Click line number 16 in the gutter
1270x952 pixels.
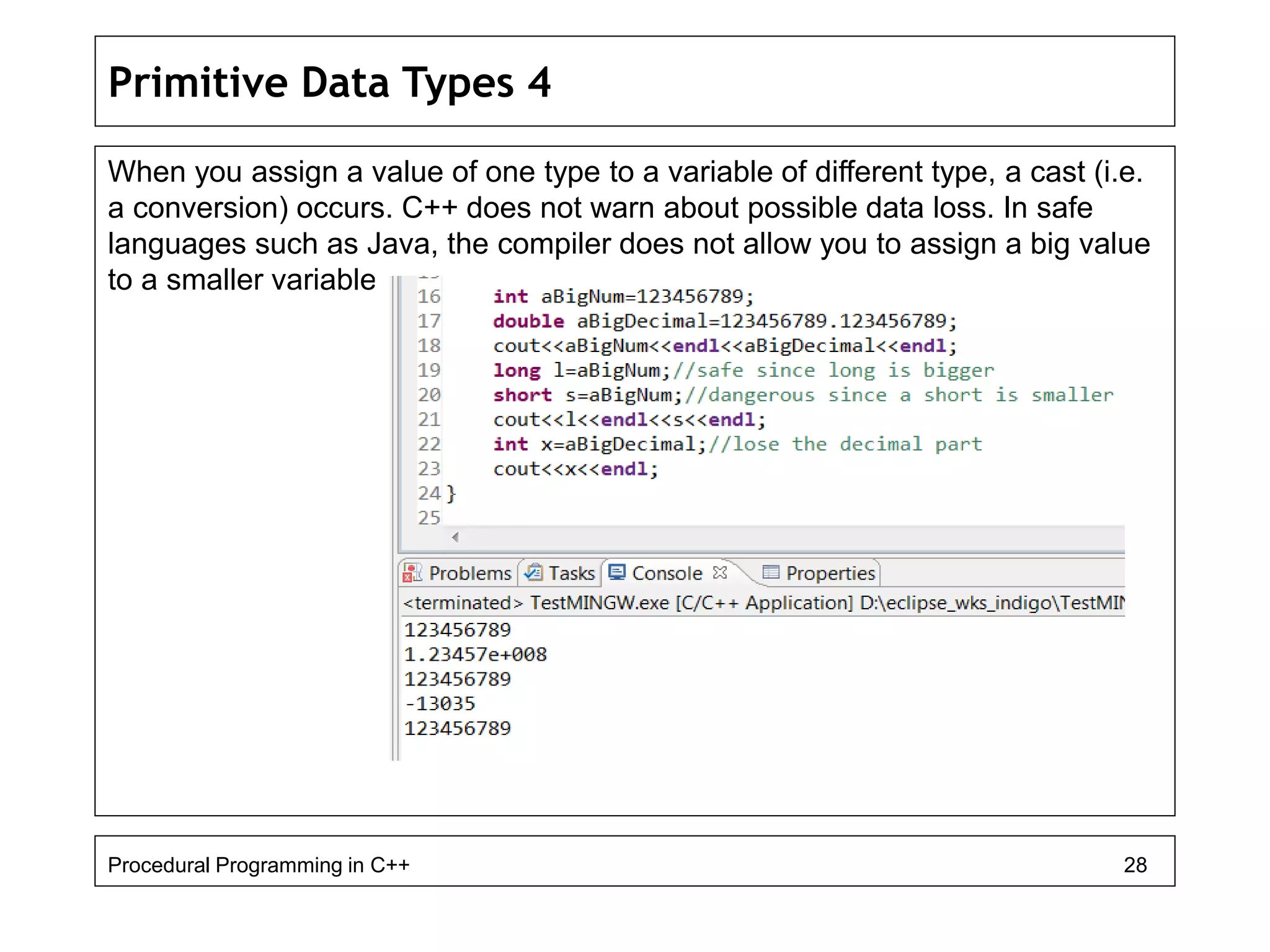click(429, 296)
